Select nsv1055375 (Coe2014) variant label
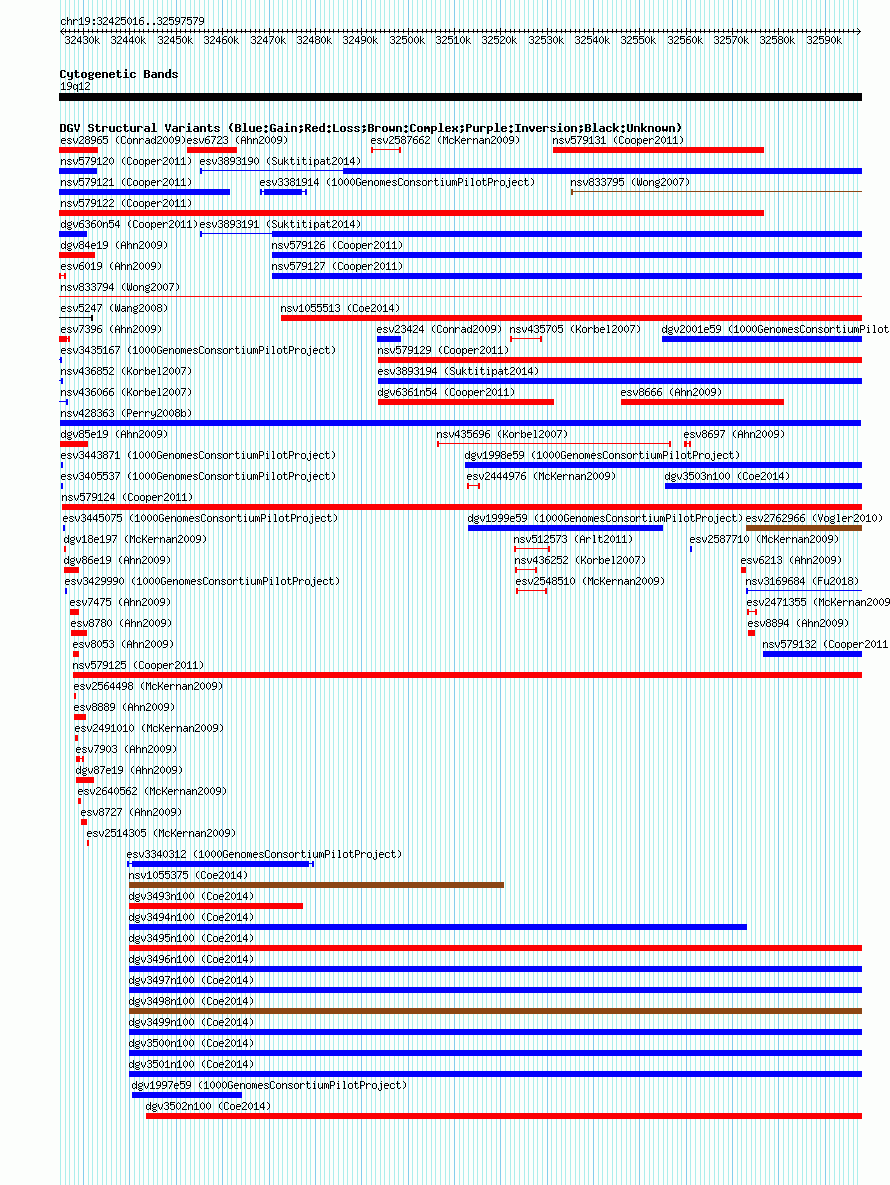Viewport: 890px width, 1185px height. (x=188, y=876)
